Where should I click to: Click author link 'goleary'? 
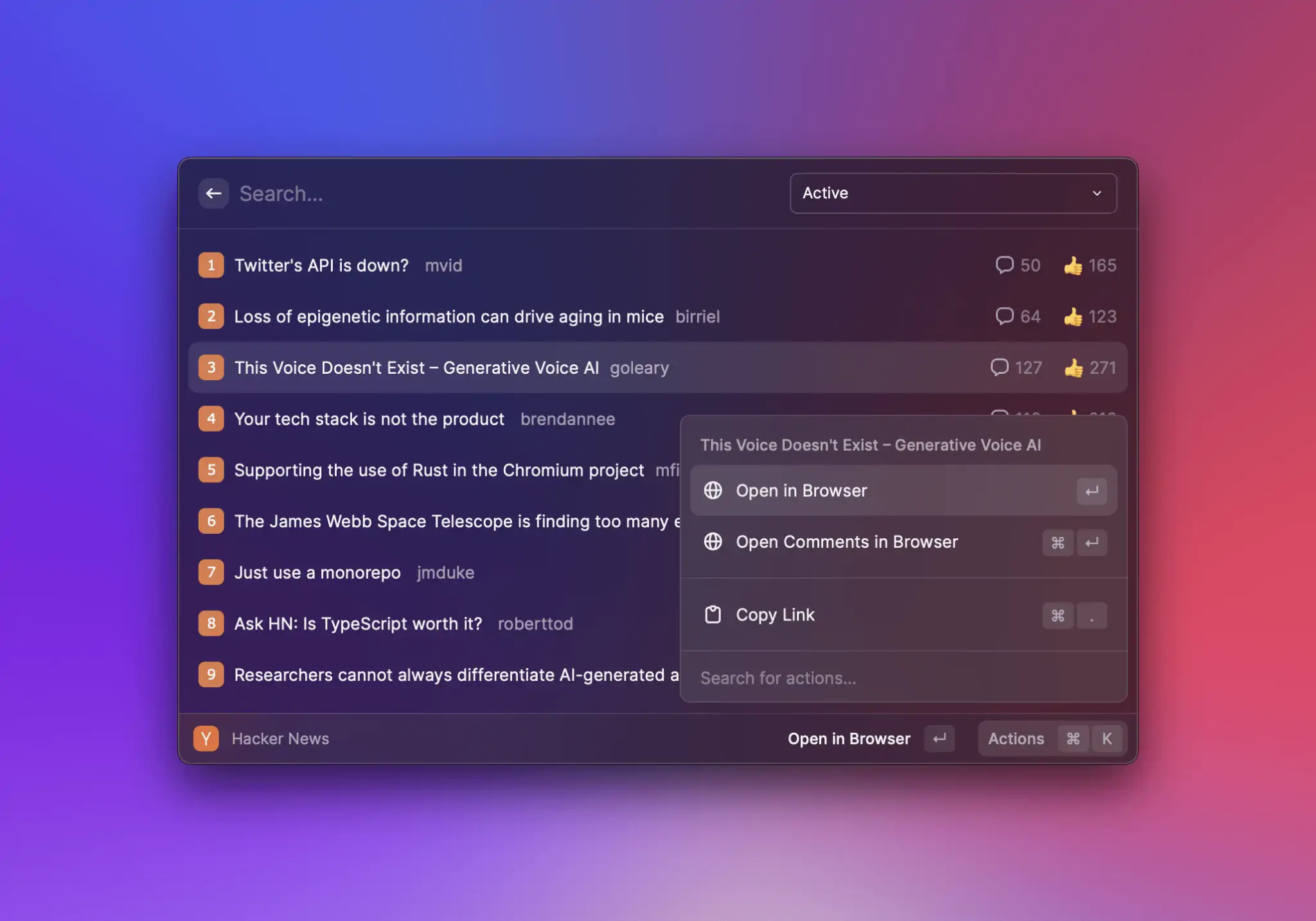639,367
